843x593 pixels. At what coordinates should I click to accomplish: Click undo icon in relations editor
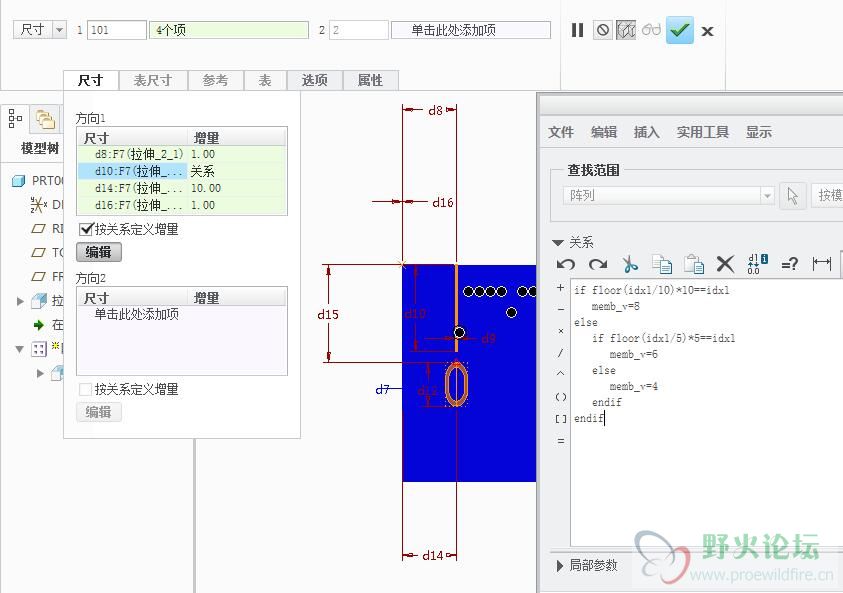tap(566, 264)
